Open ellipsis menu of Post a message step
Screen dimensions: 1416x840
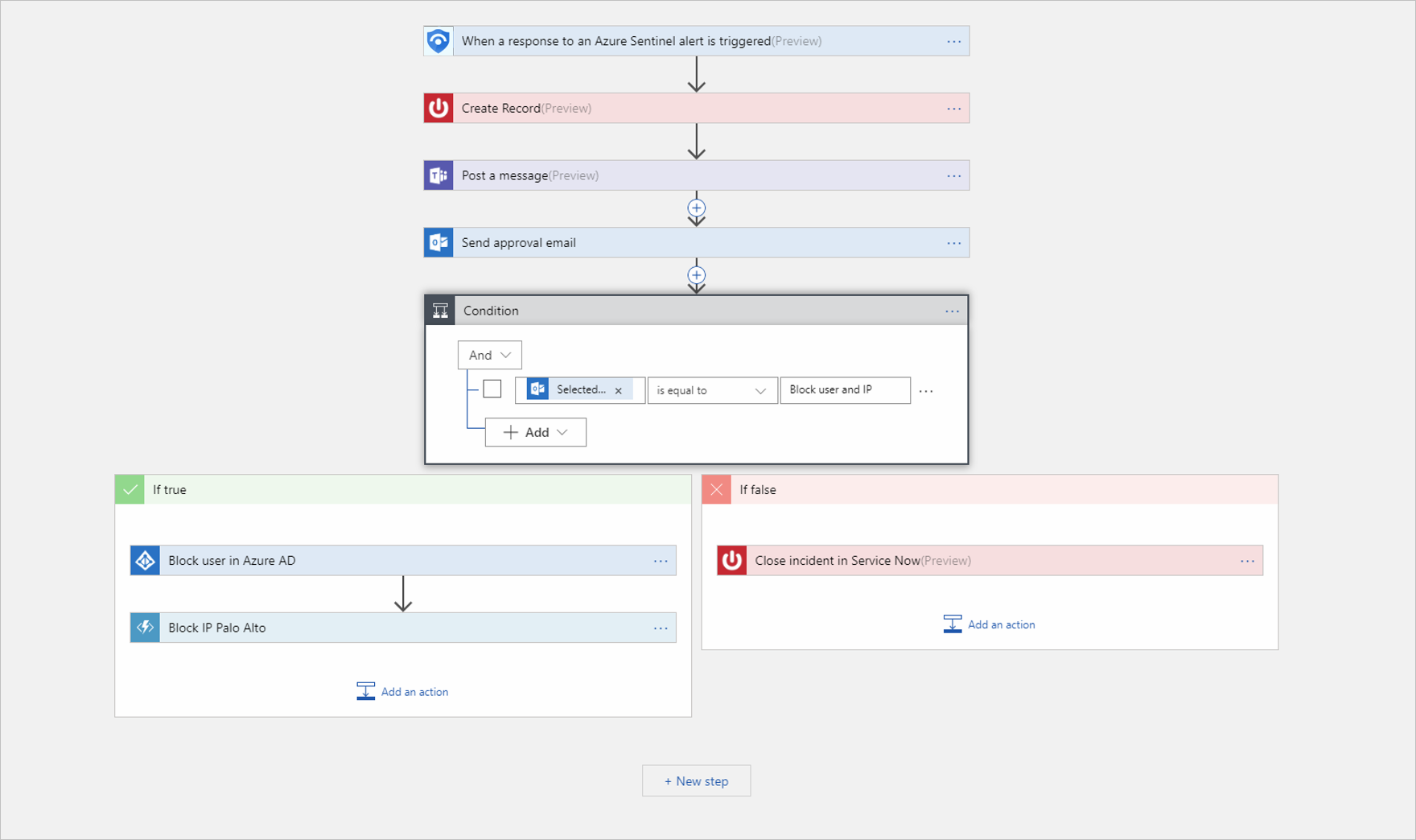point(953,175)
